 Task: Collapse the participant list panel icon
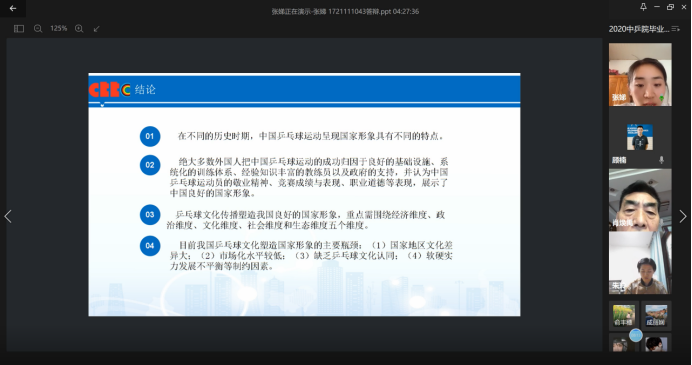pyautogui.click(x=676, y=29)
